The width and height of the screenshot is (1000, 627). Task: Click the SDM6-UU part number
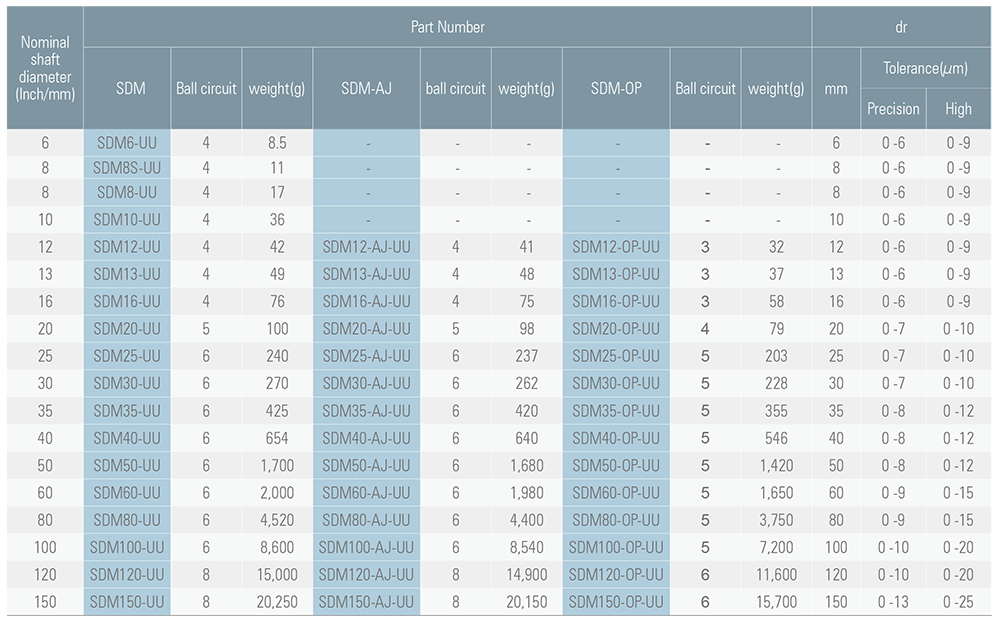tap(127, 143)
